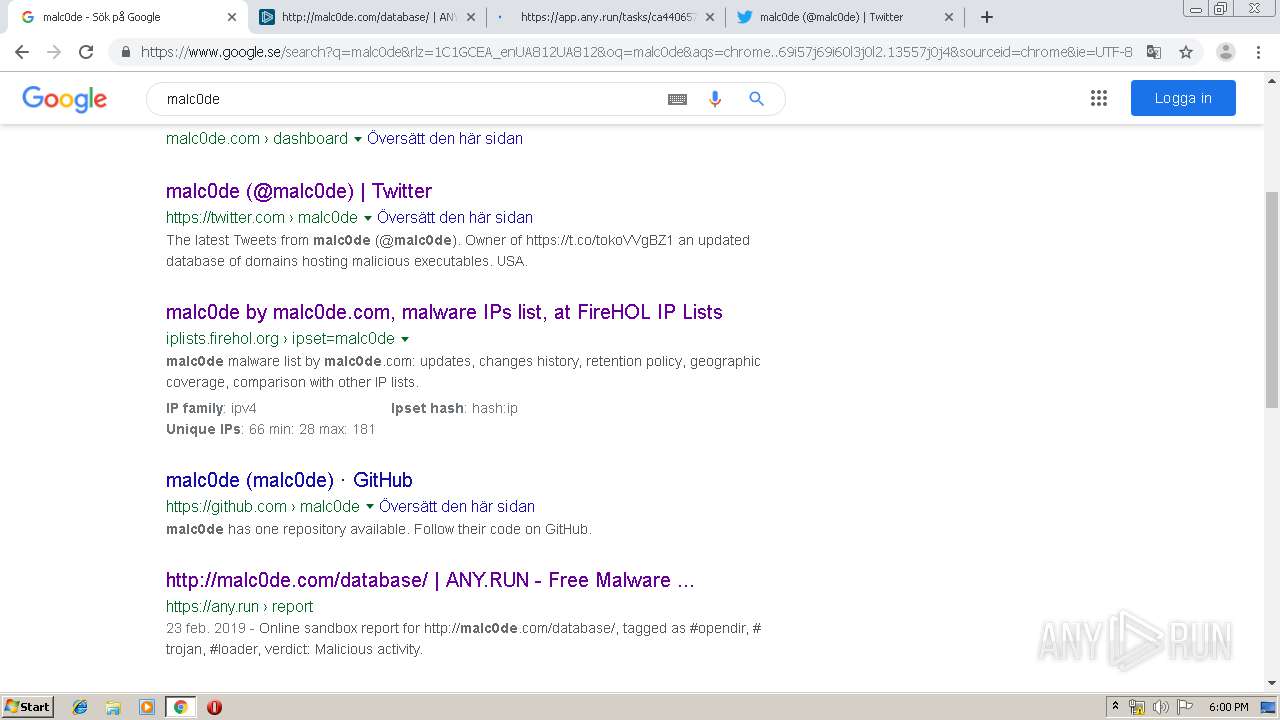Click the browser address bar URL
The image size is (1280, 720).
click(x=636, y=52)
